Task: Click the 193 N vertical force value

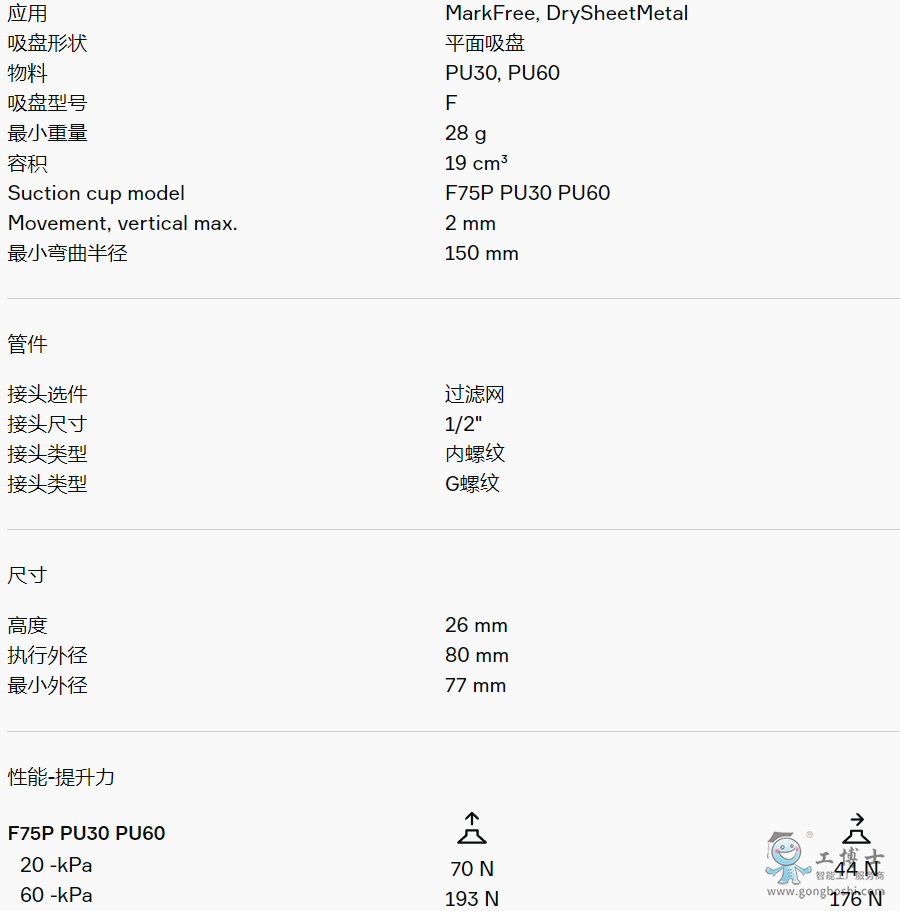Action: coord(472,899)
